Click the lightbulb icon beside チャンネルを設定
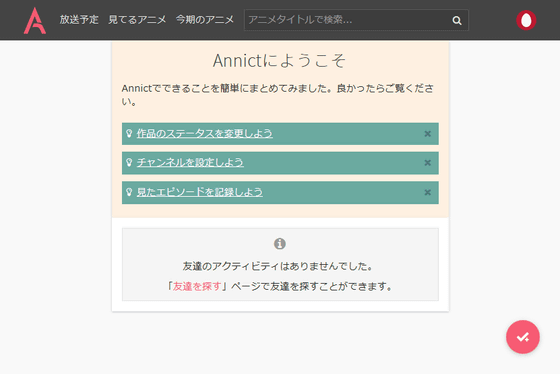This screenshot has width=560, height=374. point(129,163)
